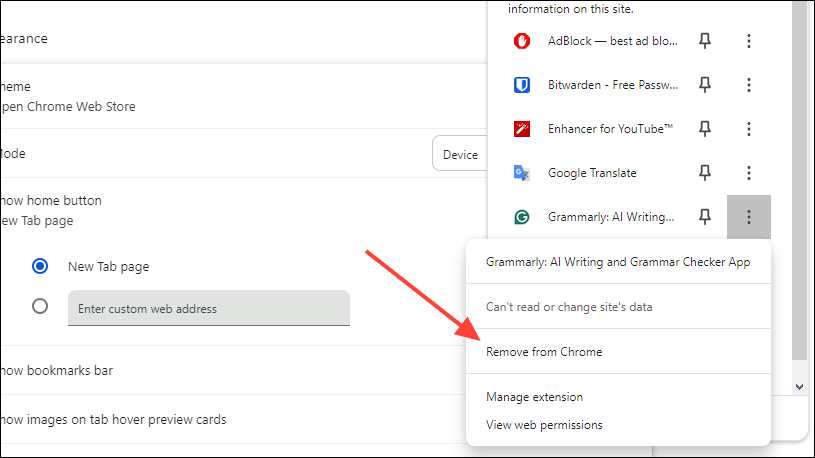The height and width of the screenshot is (458, 815).
Task: Close Grammarly three-dot options menu
Action: coord(748,217)
